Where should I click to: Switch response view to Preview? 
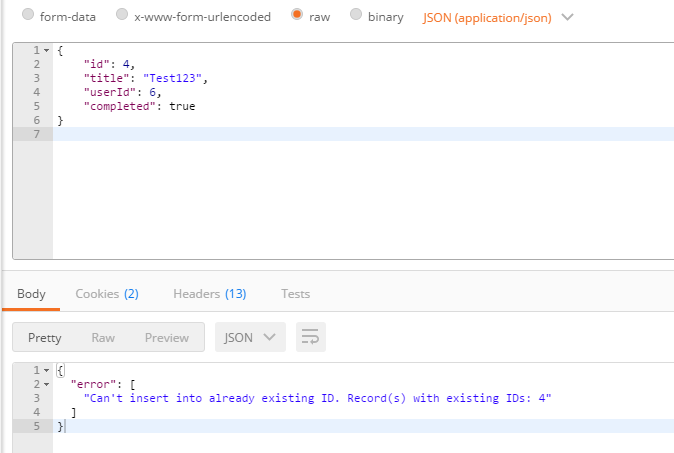point(167,338)
